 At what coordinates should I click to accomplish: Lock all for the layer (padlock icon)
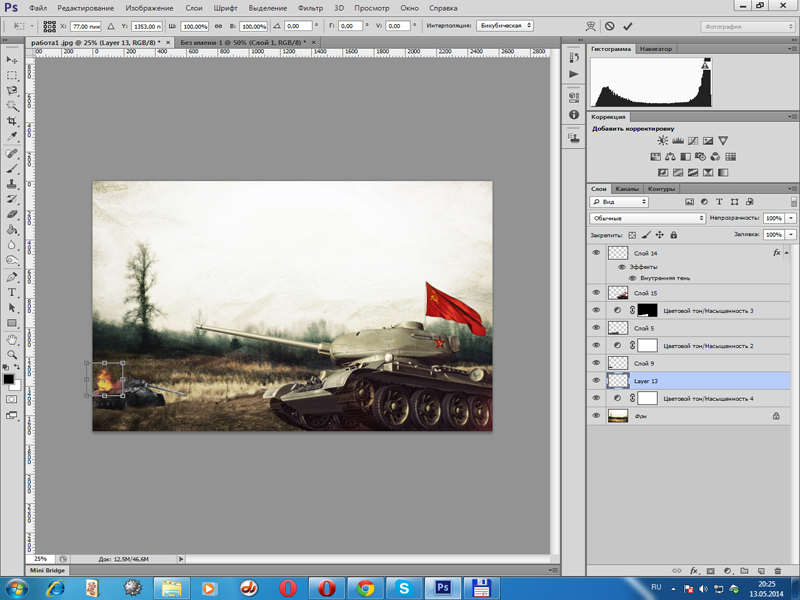pos(673,235)
